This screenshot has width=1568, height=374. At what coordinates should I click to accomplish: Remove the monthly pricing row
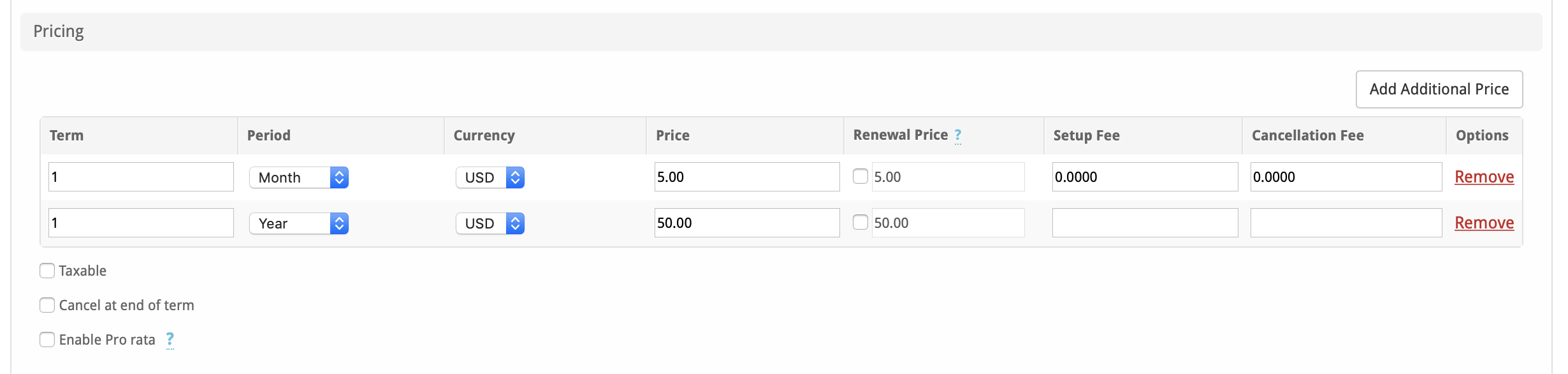click(1484, 177)
